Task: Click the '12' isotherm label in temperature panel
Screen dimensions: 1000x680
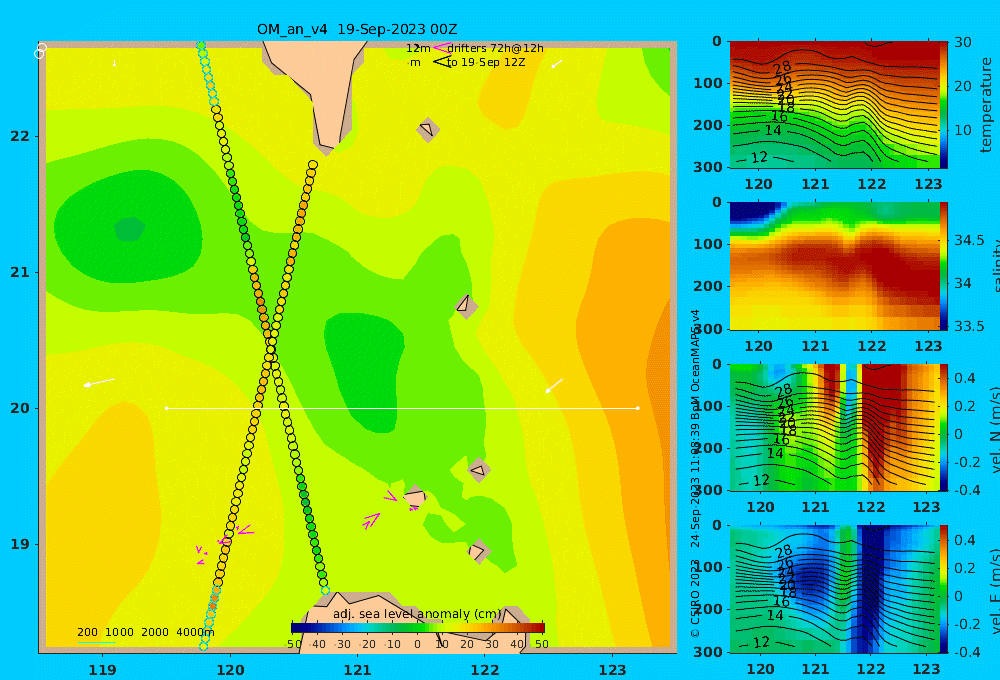Action: click(759, 157)
